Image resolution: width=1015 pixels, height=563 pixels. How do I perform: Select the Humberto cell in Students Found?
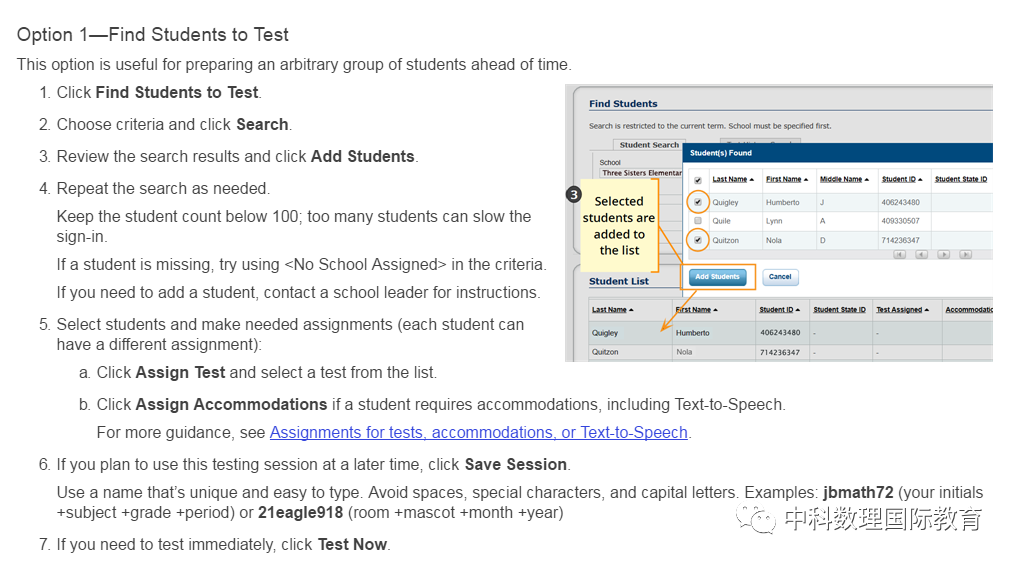[783, 203]
